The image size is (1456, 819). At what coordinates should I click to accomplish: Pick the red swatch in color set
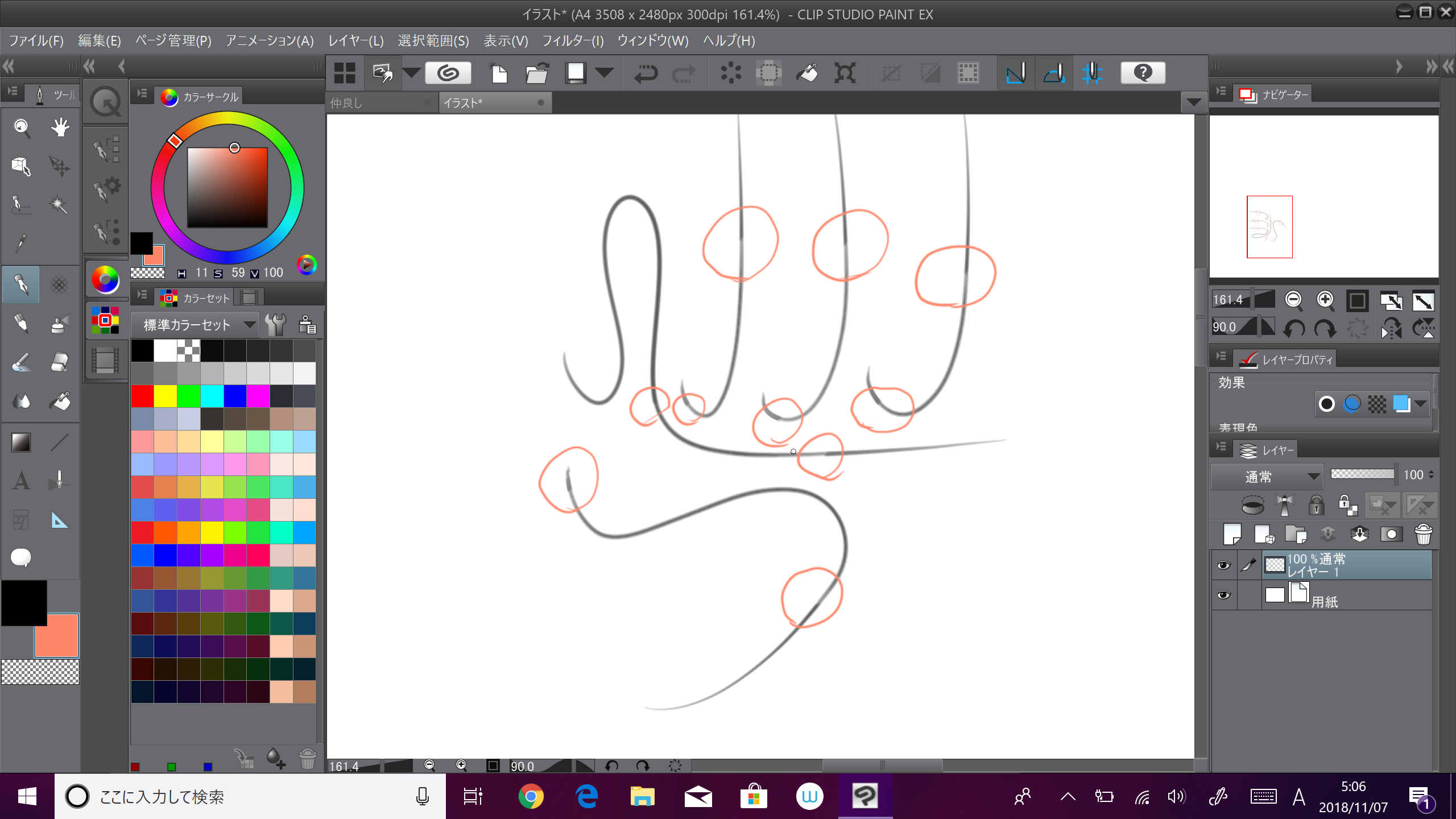point(142,396)
